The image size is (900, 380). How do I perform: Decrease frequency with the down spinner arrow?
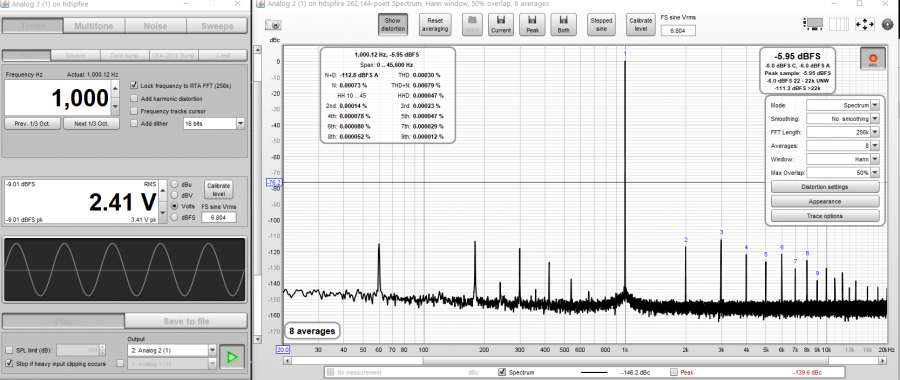(116, 106)
